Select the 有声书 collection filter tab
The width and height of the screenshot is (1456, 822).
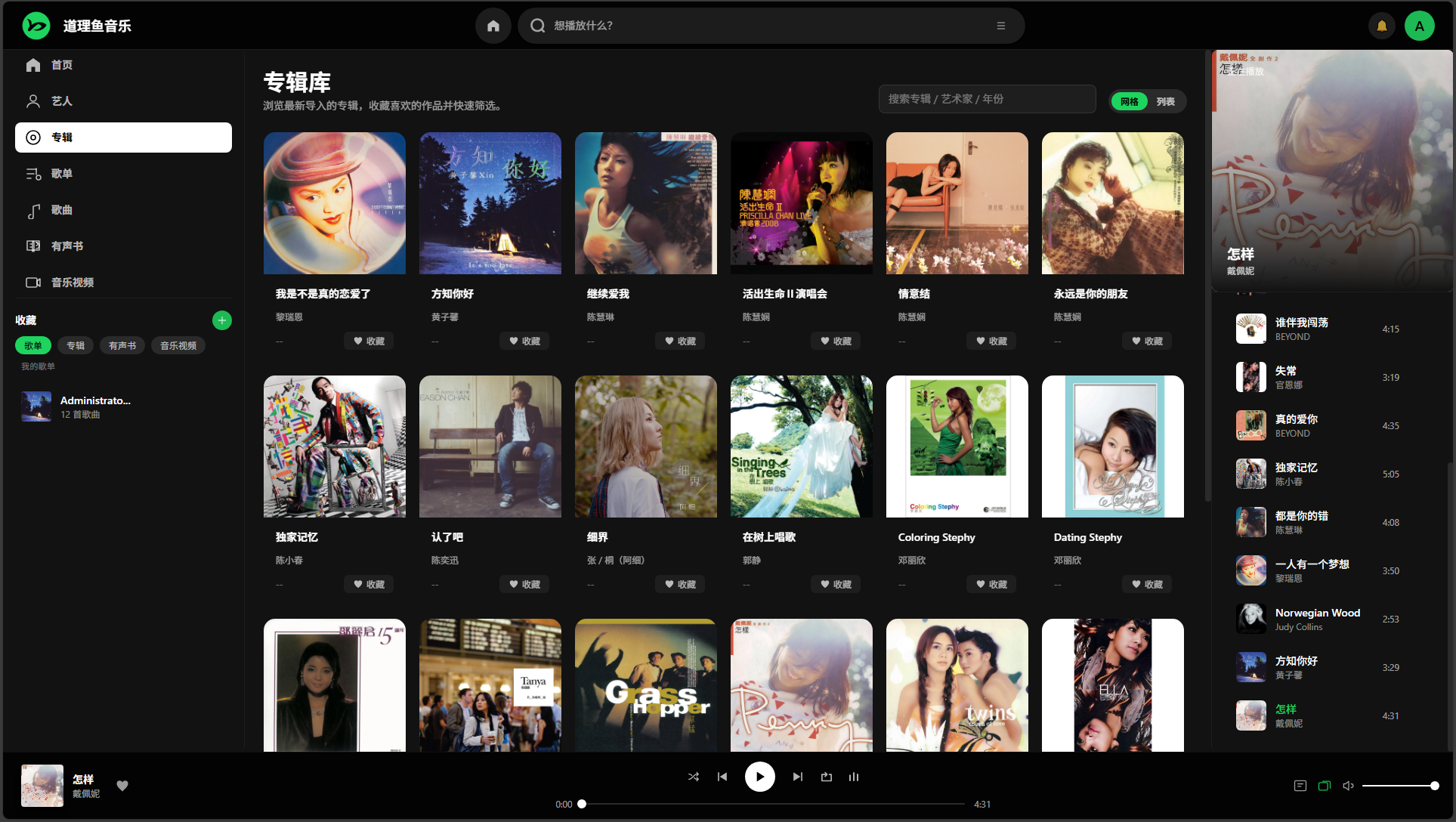point(122,345)
